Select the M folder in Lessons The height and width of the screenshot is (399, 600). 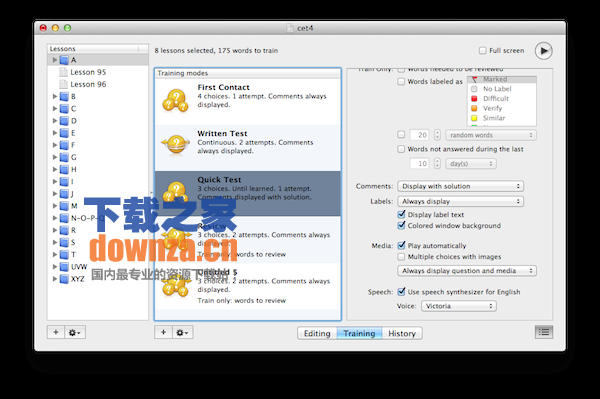[x=98, y=206]
